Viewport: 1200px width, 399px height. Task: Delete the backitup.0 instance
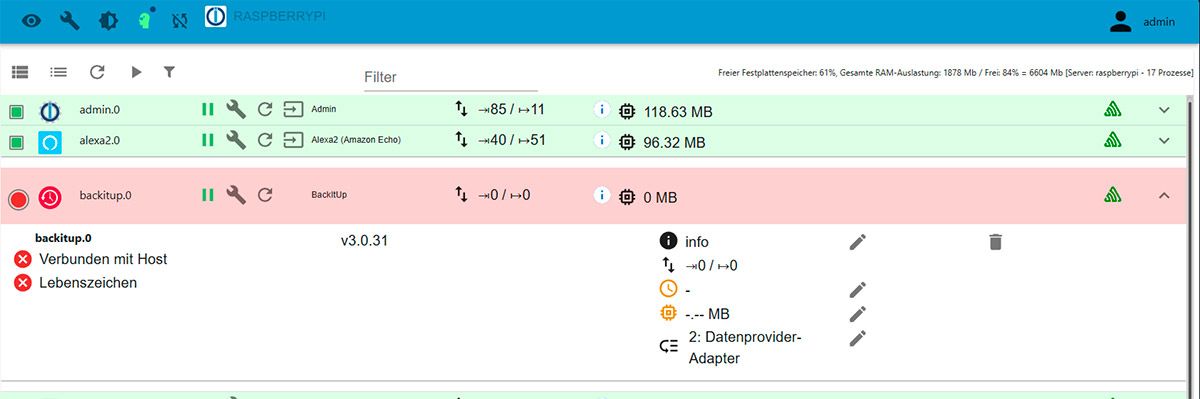995,241
